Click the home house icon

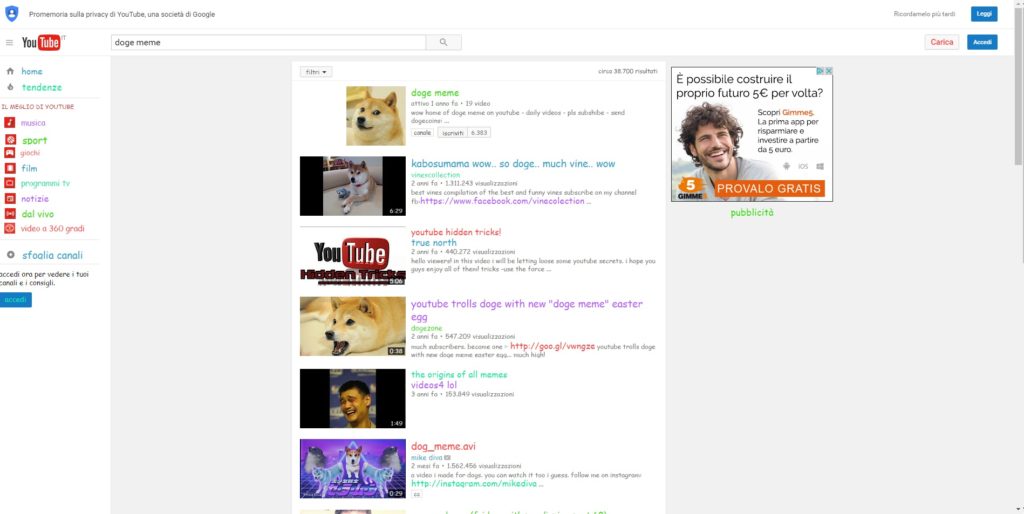10,71
